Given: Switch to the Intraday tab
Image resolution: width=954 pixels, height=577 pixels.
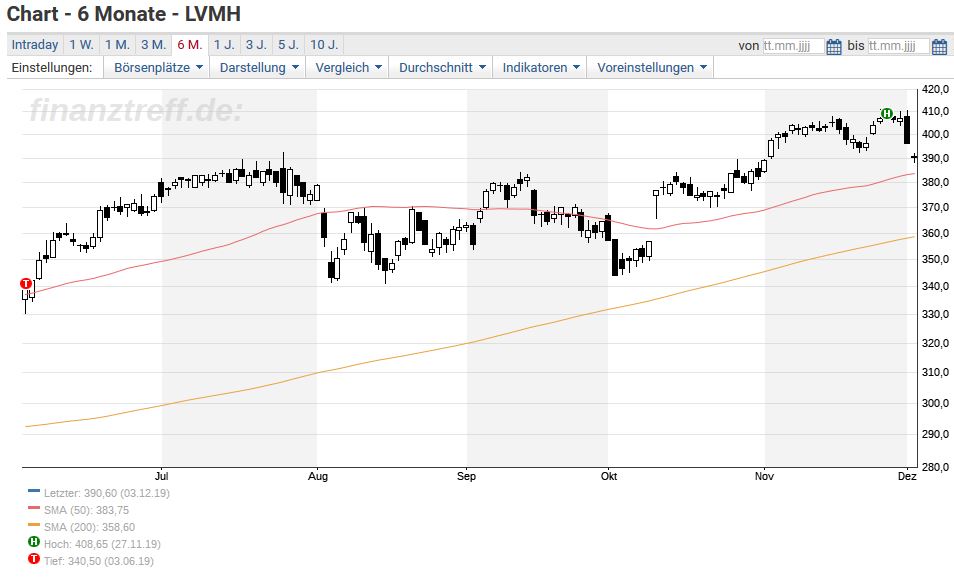Looking at the screenshot, I should 35,45.
